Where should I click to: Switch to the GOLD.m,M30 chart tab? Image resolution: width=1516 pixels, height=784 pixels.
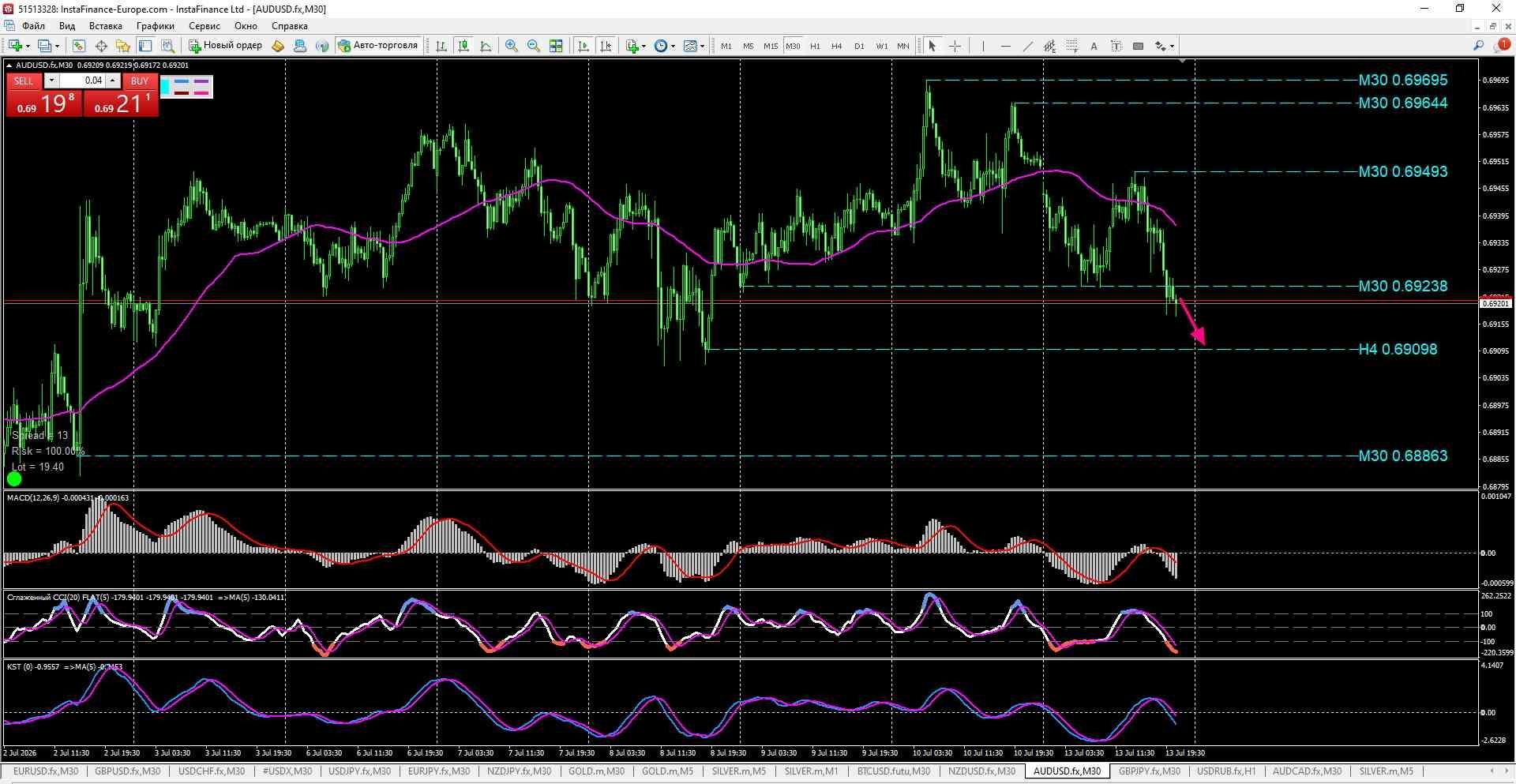click(x=596, y=771)
